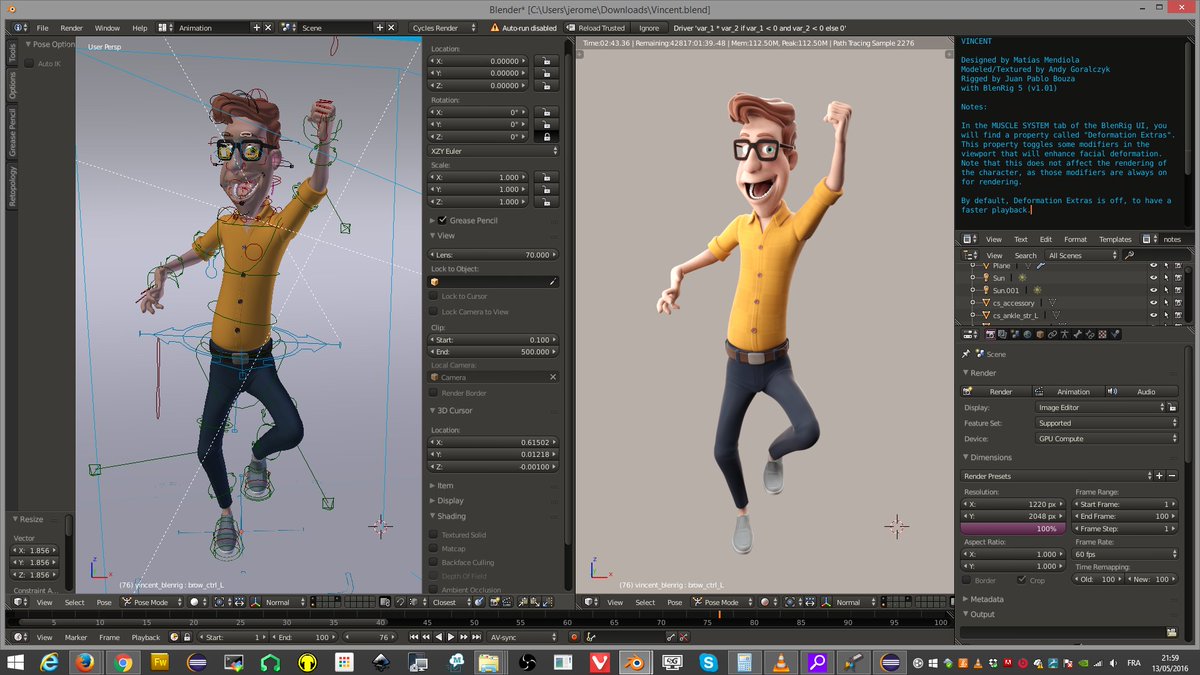Viewport: 1200px width, 675px height.
Task: Open VLC media player from taskbar
Action: [780, 661]
